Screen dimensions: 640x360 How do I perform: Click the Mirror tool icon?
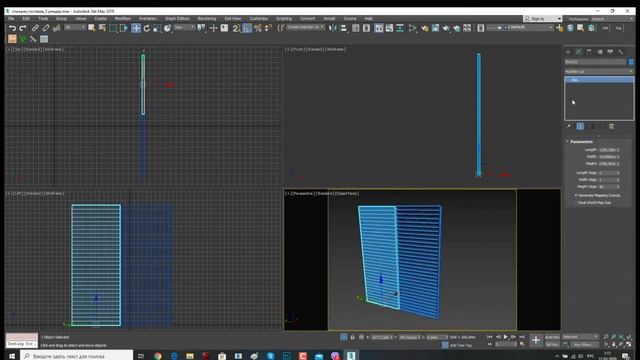coord(333,28)
